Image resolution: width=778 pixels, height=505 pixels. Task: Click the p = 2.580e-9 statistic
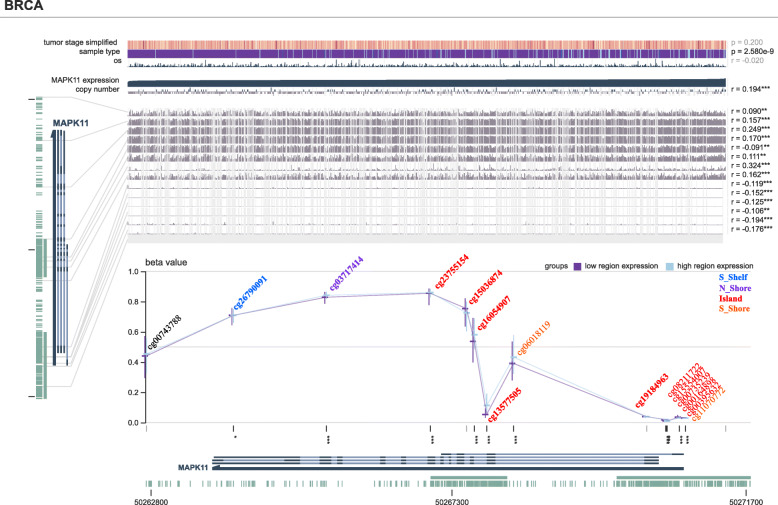752,52
